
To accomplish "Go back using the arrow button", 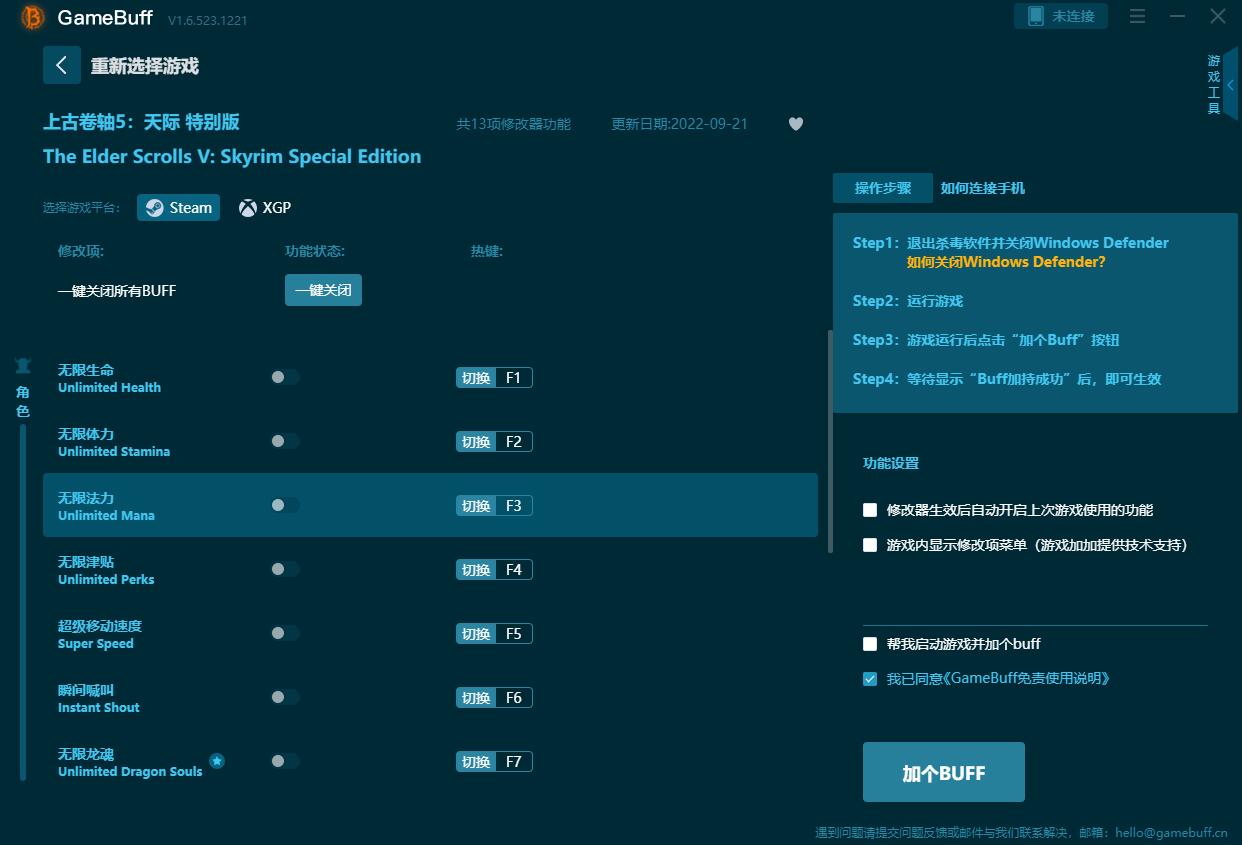I will point(62,65).
